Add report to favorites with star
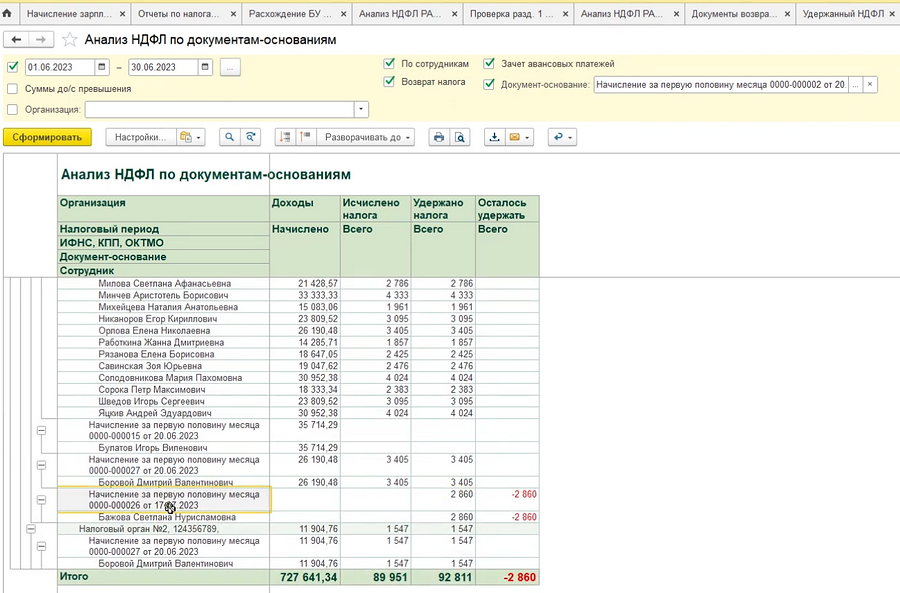 (69, 40)
